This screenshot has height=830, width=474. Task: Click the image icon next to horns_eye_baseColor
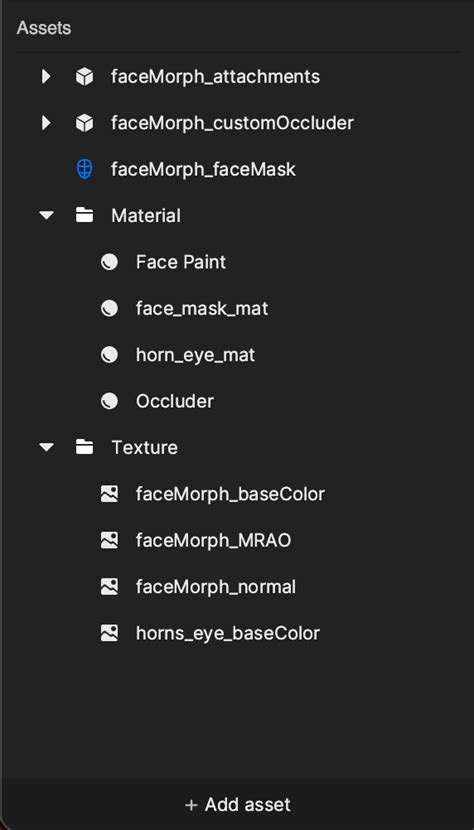109,633
